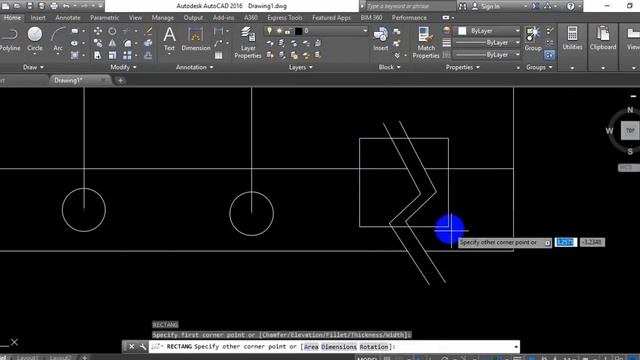Choose the Dimensions option in command line
This screenshot has height=360, width=640.
(x=339, y=347)
